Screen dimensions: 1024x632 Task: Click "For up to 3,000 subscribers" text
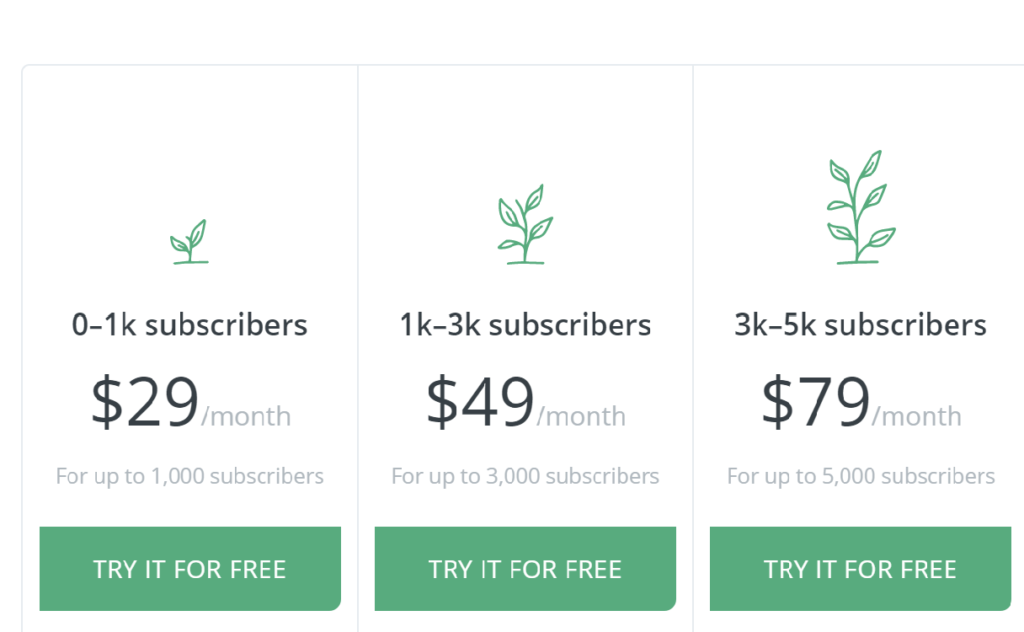tap(525, 476)
